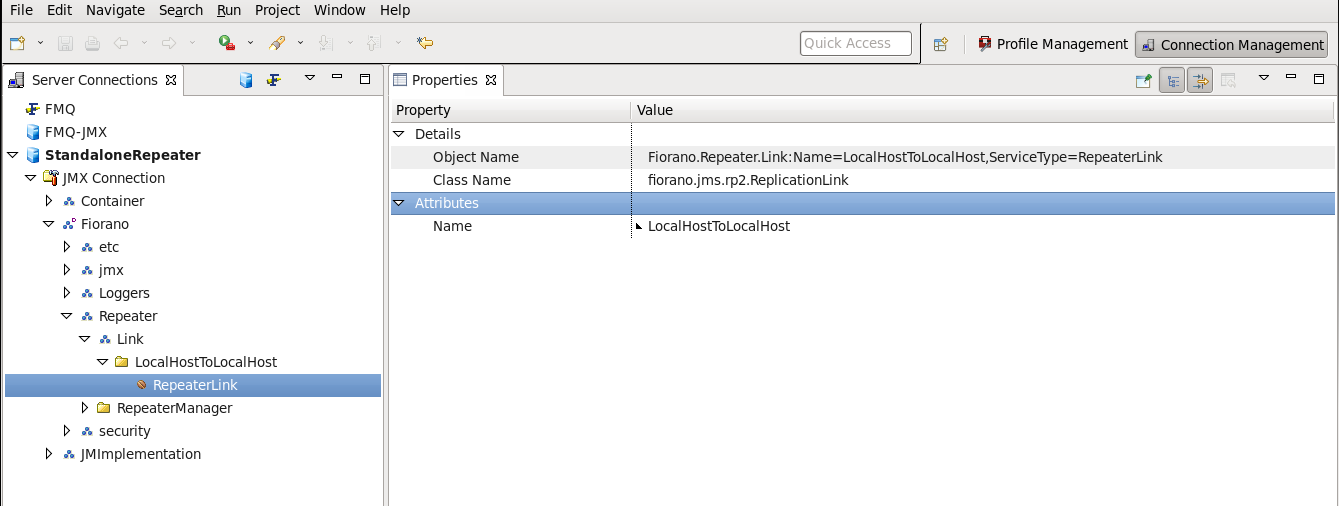Toggle Show Categories in Properties view
This screenshot has height=506, width=1339.
1172,80
